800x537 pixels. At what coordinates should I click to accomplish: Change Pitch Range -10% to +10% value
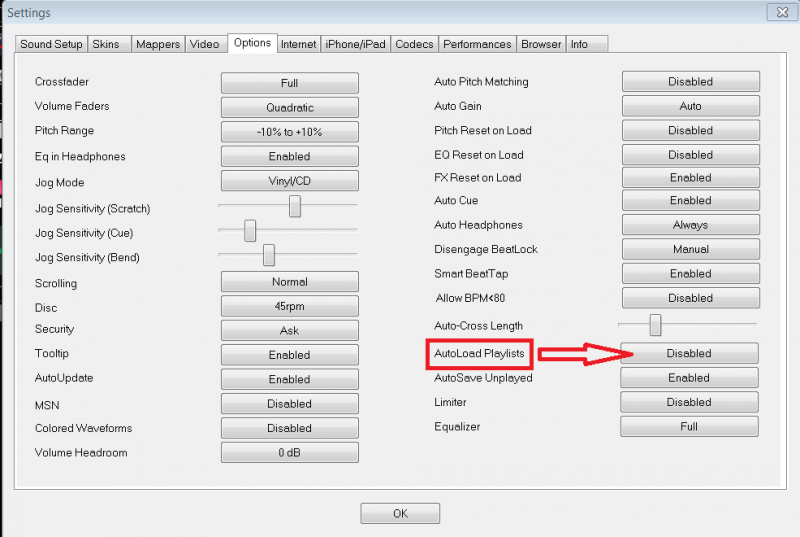click(x=289, y=132)
